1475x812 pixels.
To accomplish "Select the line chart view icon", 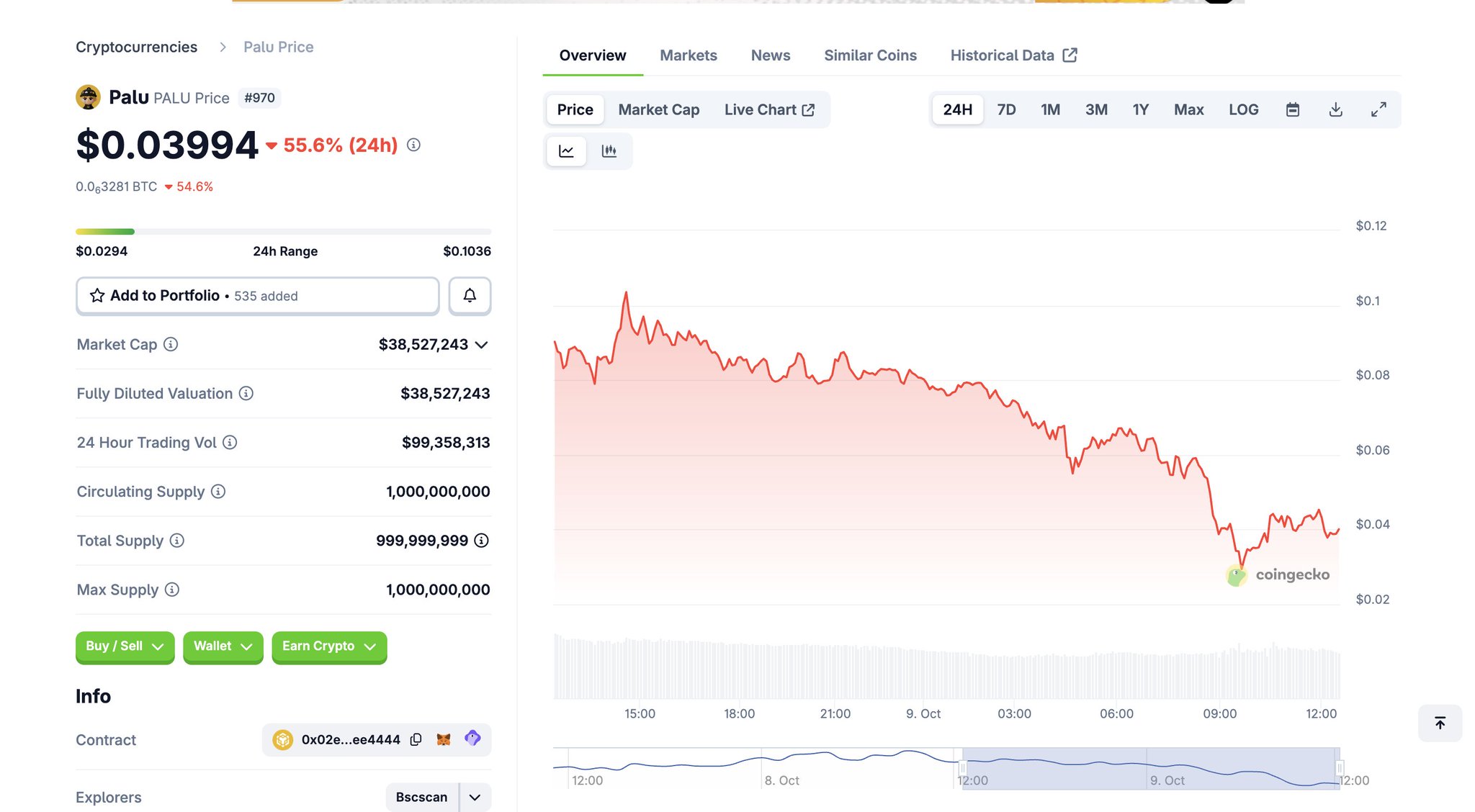I will point(567,151).
